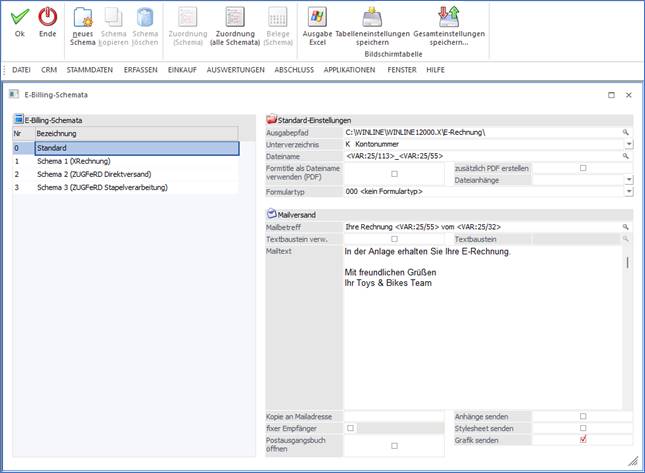Open the Dateianhänge dropdown
Viewport: 645px width, 473px height.
tap(629, 180)
